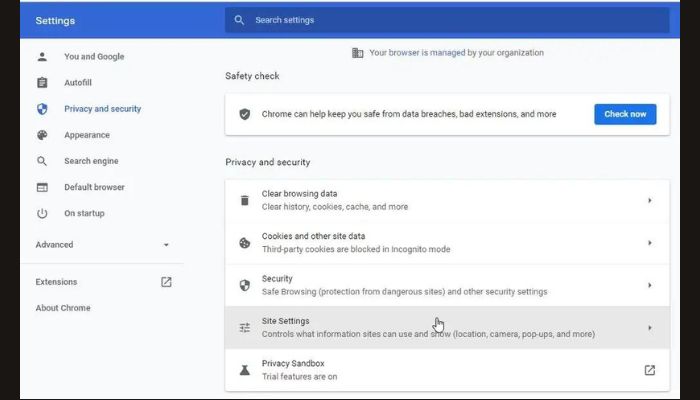Open Extensions via its external link icon
Screen dimensions: 700x400
click(166, 282)
